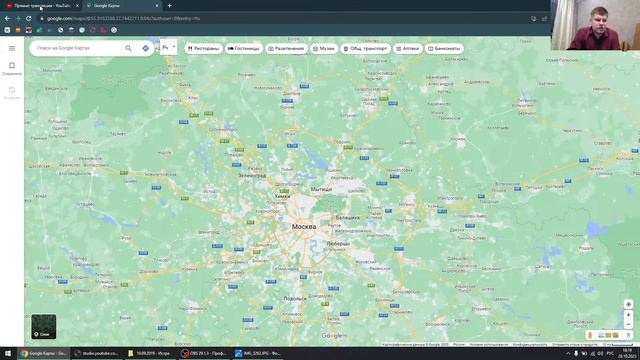Viewport: 640px width, 360px height.
Task: Click the search magnifier icon
Action: click(128, 48)
